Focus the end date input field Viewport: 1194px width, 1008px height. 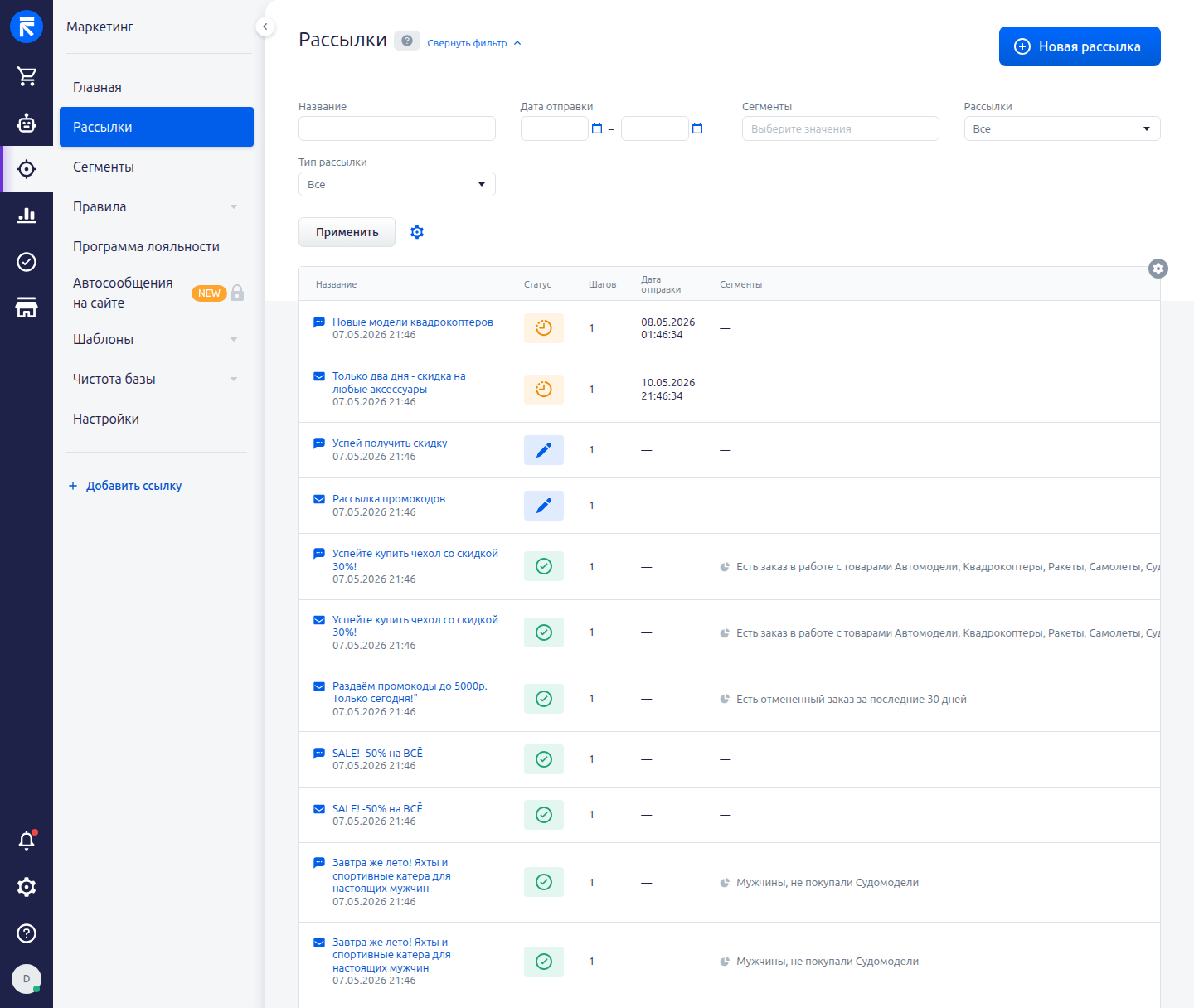tap(655, 128)
